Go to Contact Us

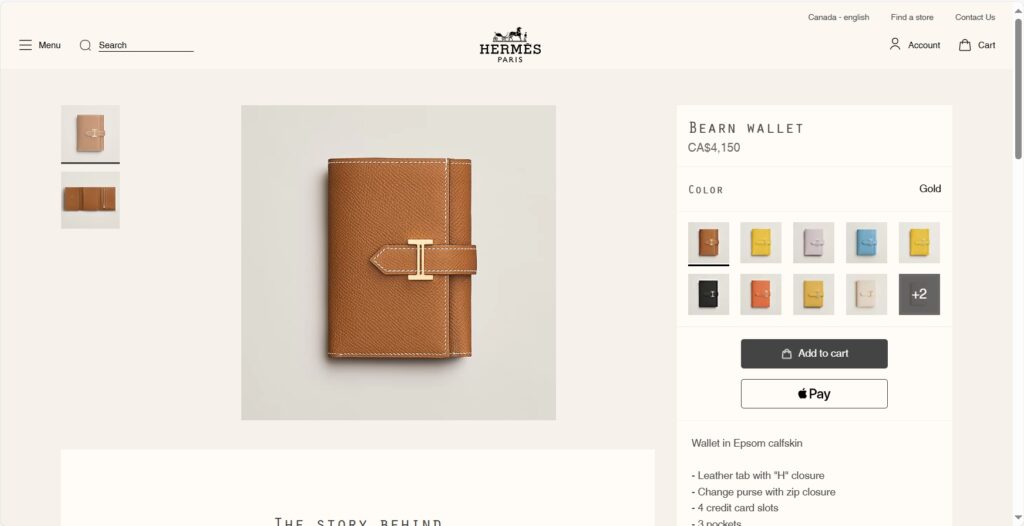975,18
